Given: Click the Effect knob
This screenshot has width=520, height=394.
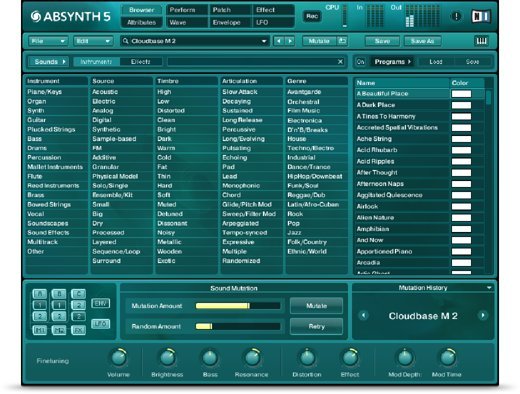Looking at the screenshot, I should 350,357.
